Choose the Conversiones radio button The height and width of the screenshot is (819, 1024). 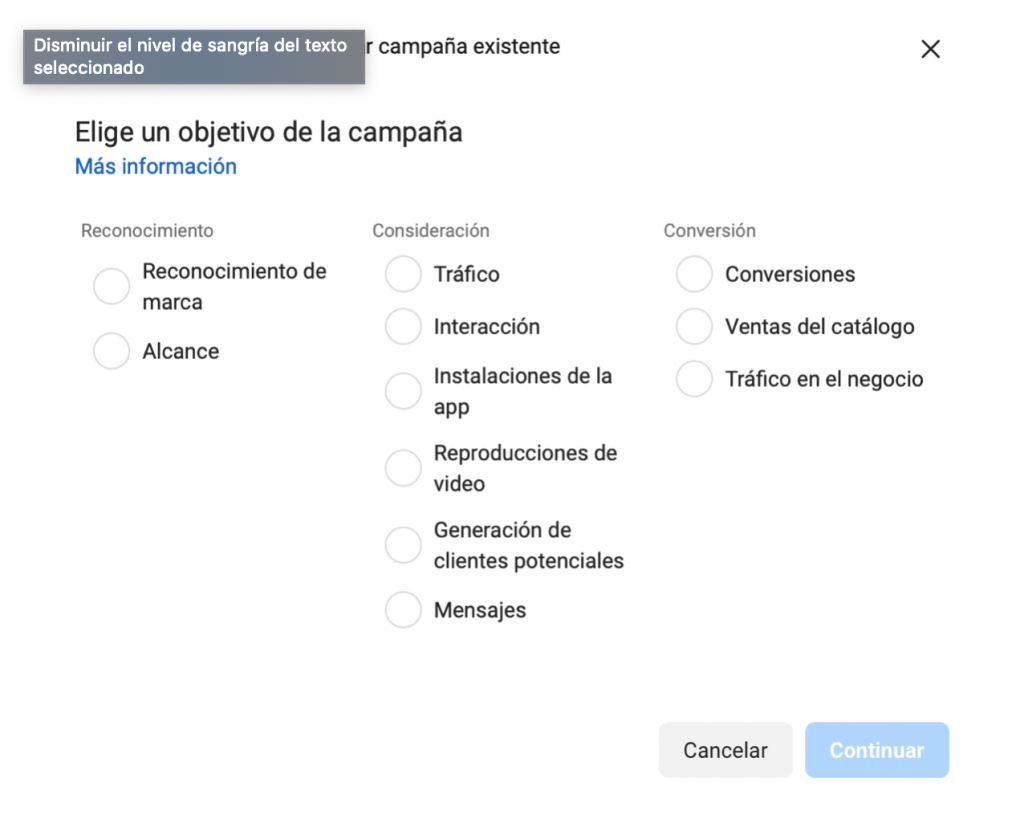[x=694, y=274]
